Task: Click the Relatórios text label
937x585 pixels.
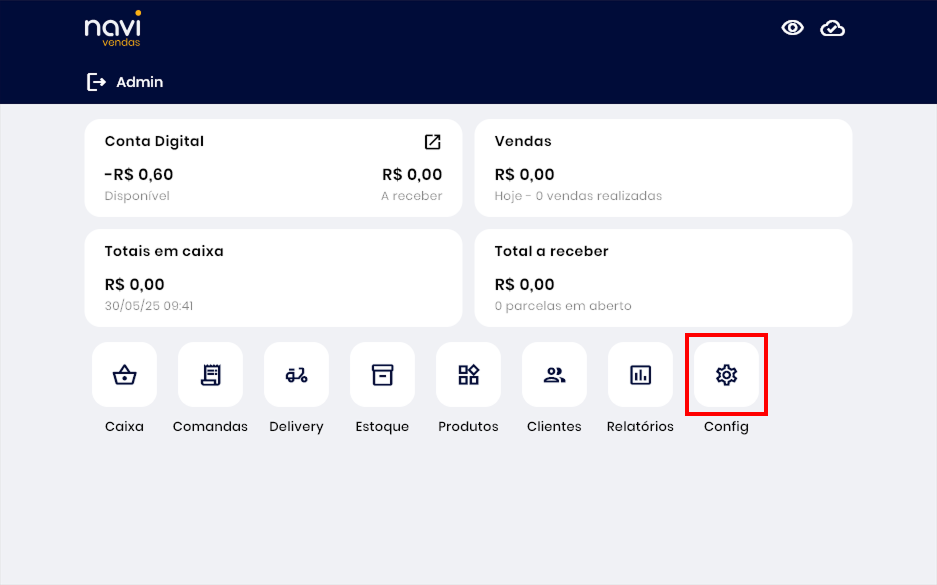Action: tap(640, 427)
